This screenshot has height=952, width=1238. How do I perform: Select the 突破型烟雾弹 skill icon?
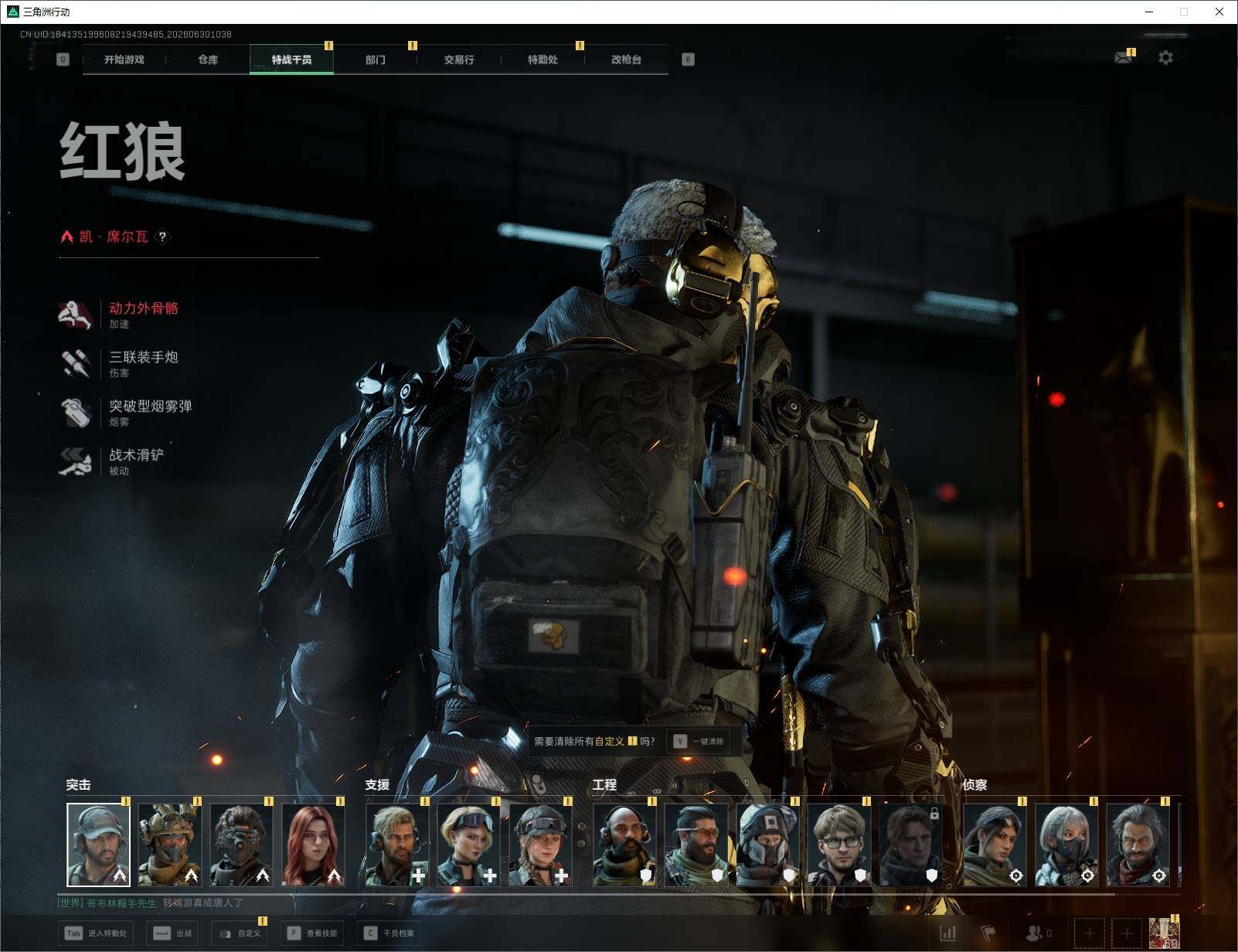point(76,412)
